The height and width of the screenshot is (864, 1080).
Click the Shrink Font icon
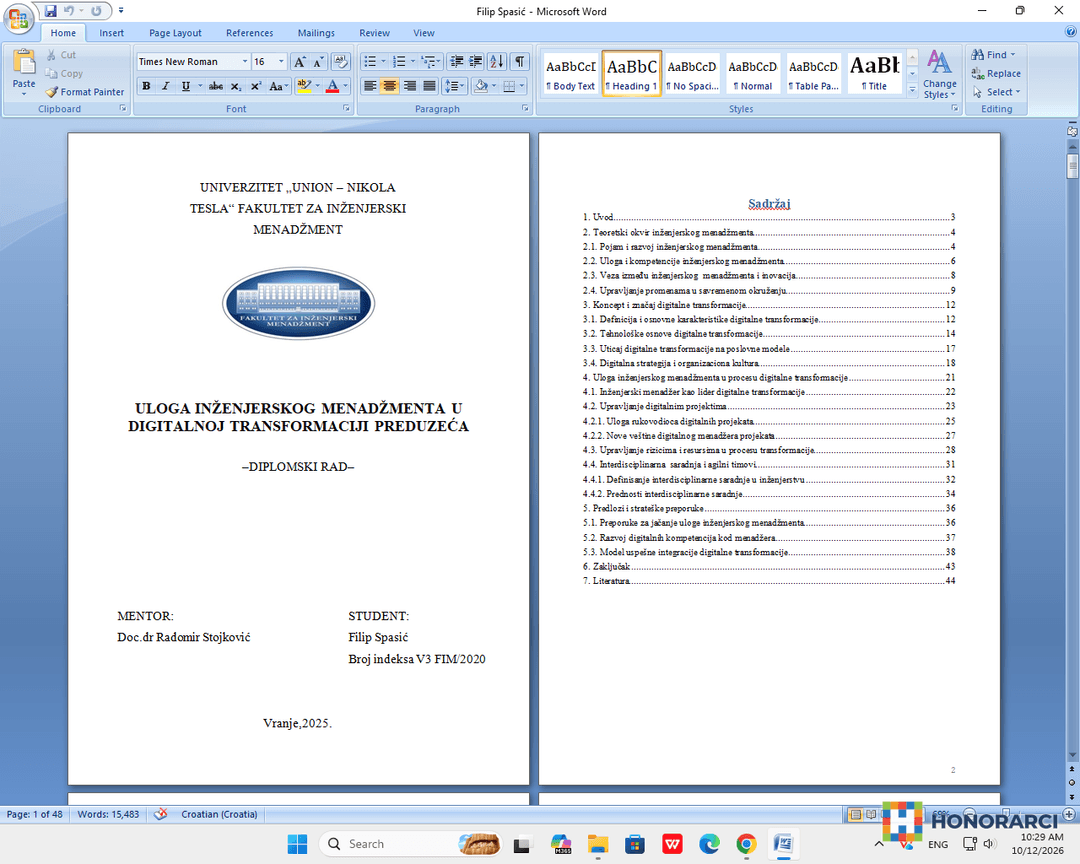click(x=318, y=62)
